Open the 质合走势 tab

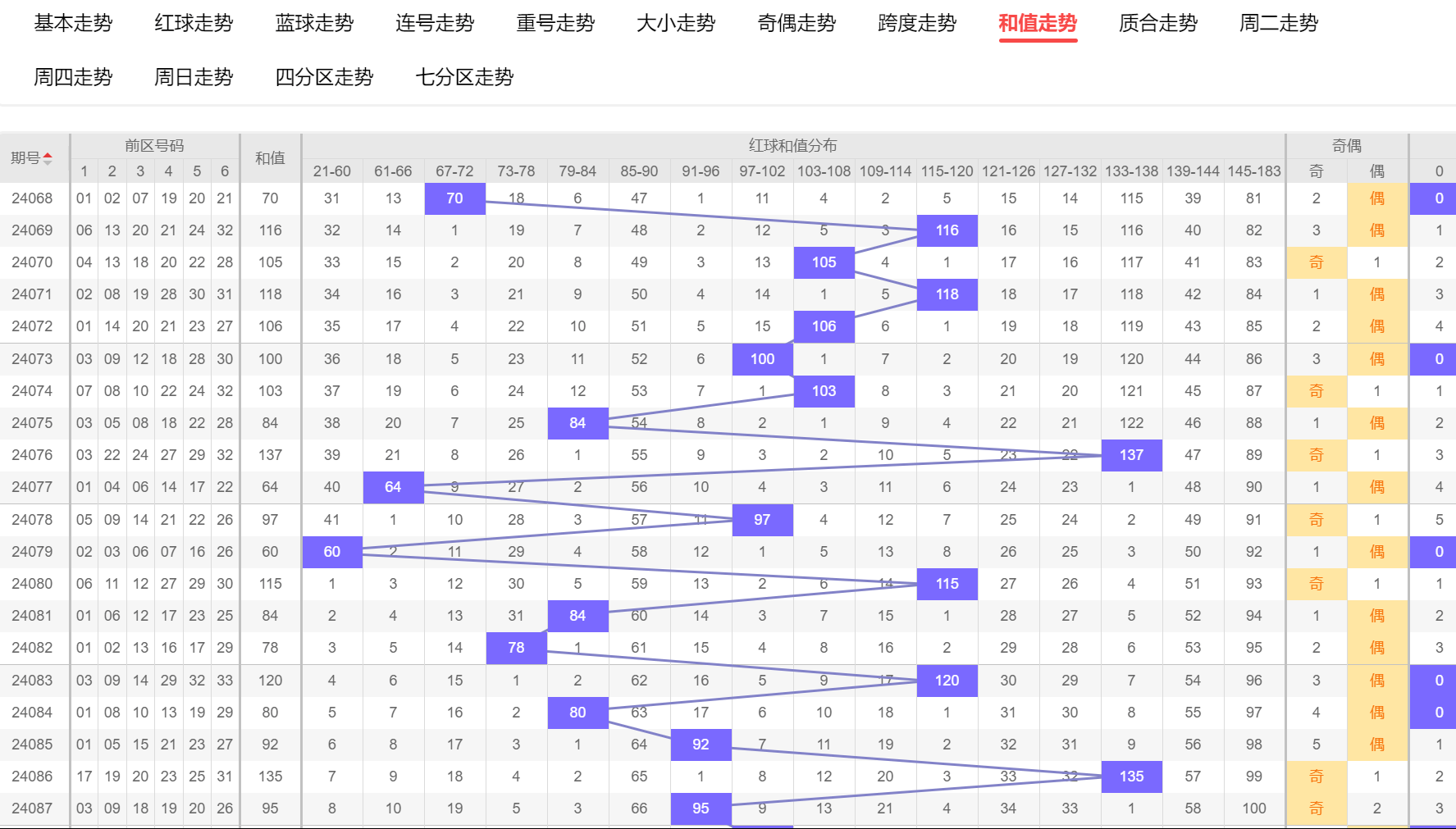1158,23
